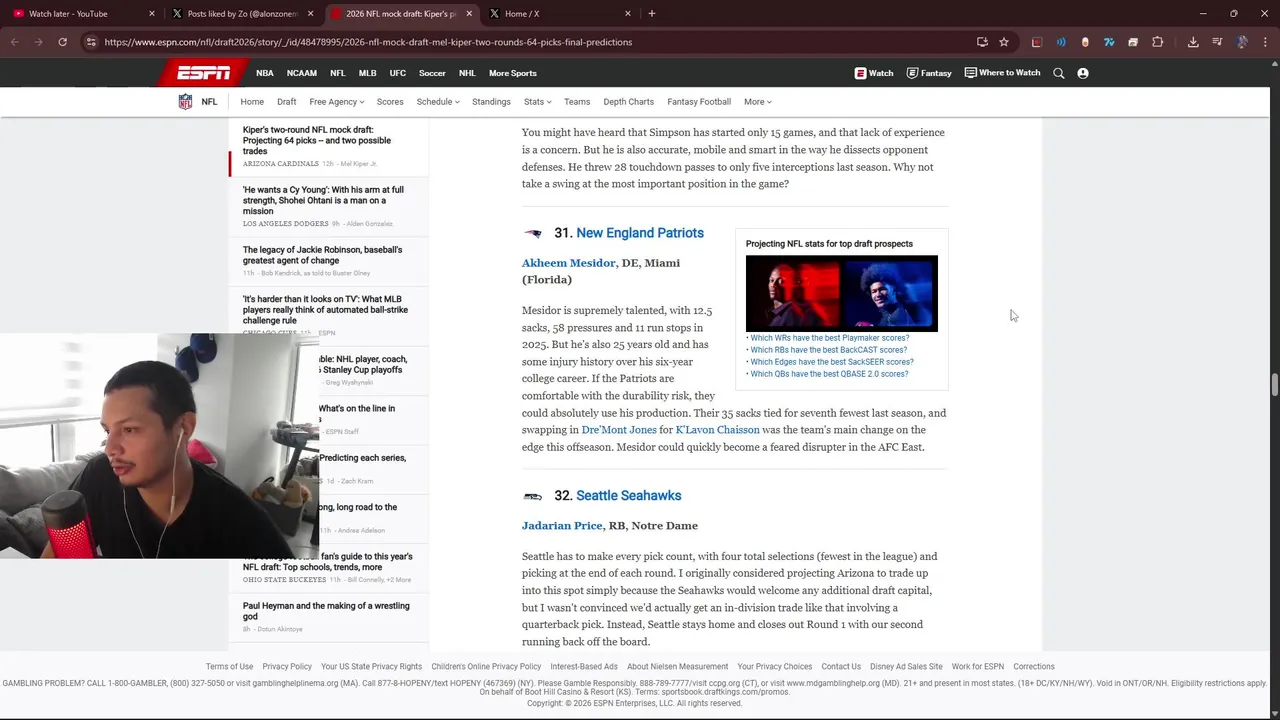Close the Watch later YouTube tab
The height and width of the screenshot is (720, 1280).
152,14
